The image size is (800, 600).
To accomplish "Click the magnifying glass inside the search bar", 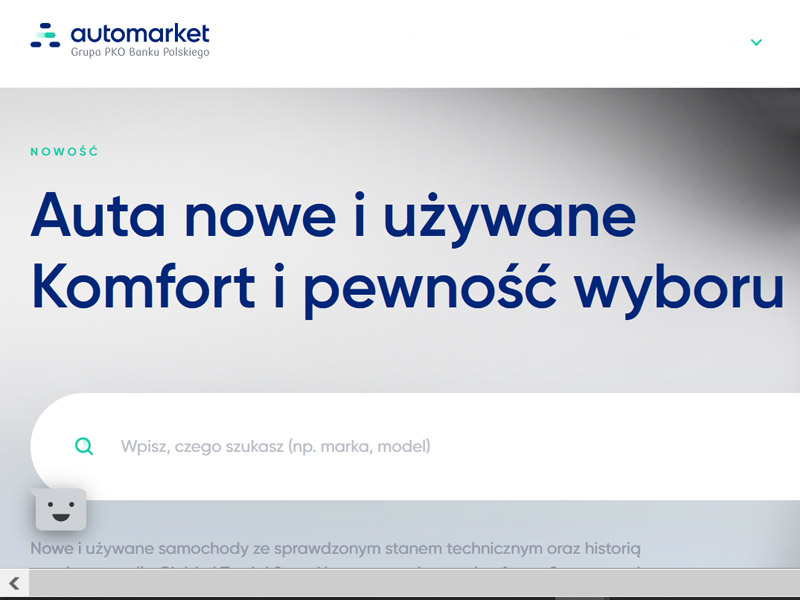I will point(85,446).
